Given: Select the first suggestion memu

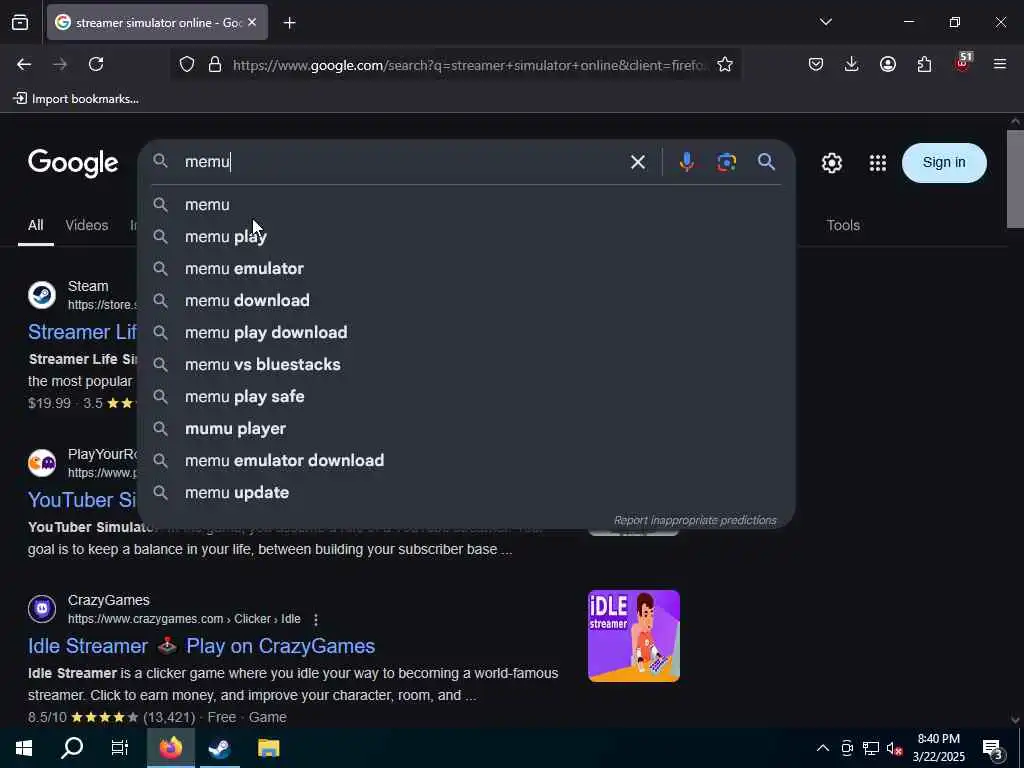Looking at the screenshot, I should coord(466,204).
